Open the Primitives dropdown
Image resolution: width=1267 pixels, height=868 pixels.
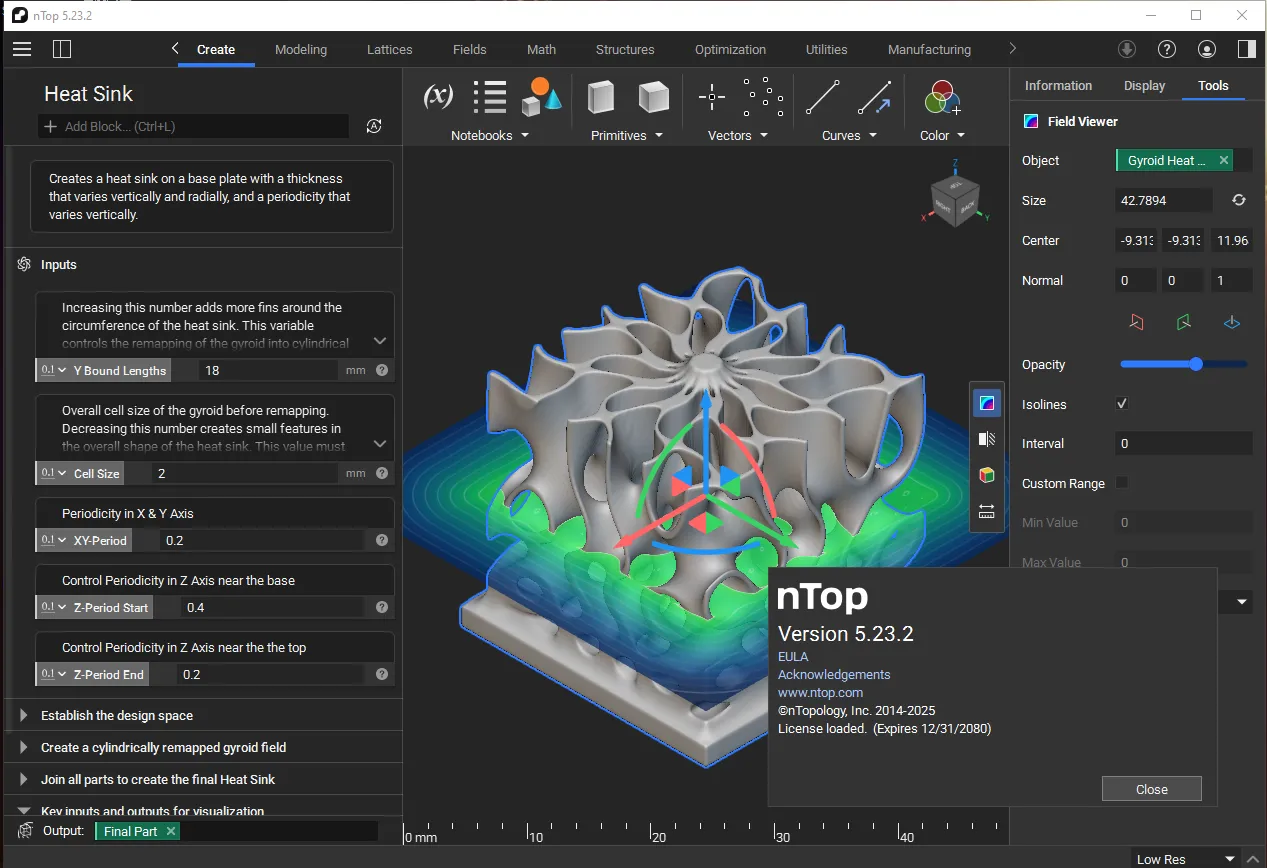(x=627, y=135)
